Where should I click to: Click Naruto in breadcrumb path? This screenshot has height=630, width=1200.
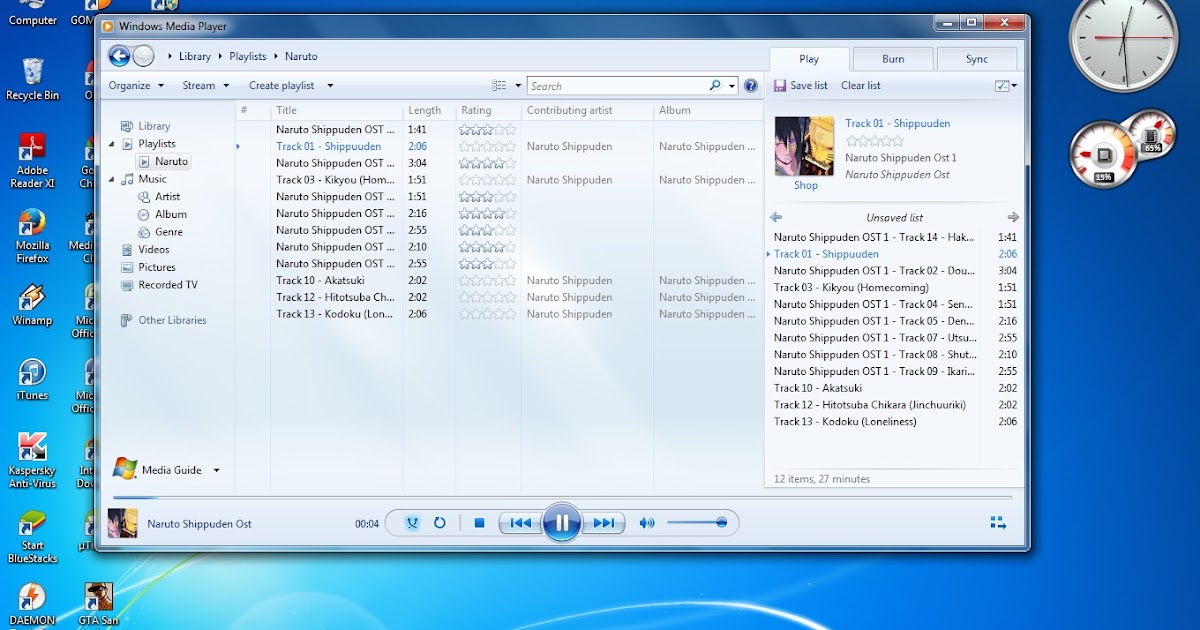point(301,57)
